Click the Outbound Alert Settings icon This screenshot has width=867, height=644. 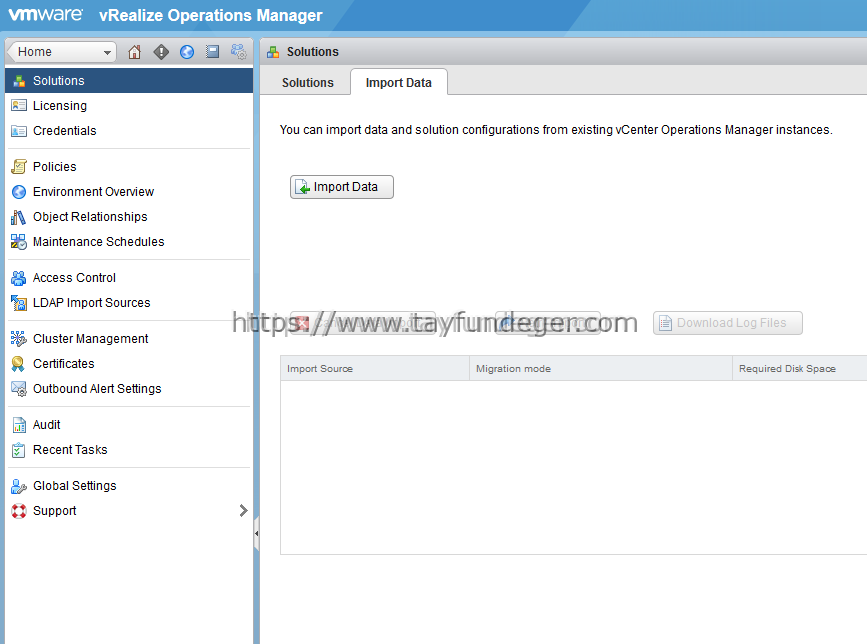19,389
